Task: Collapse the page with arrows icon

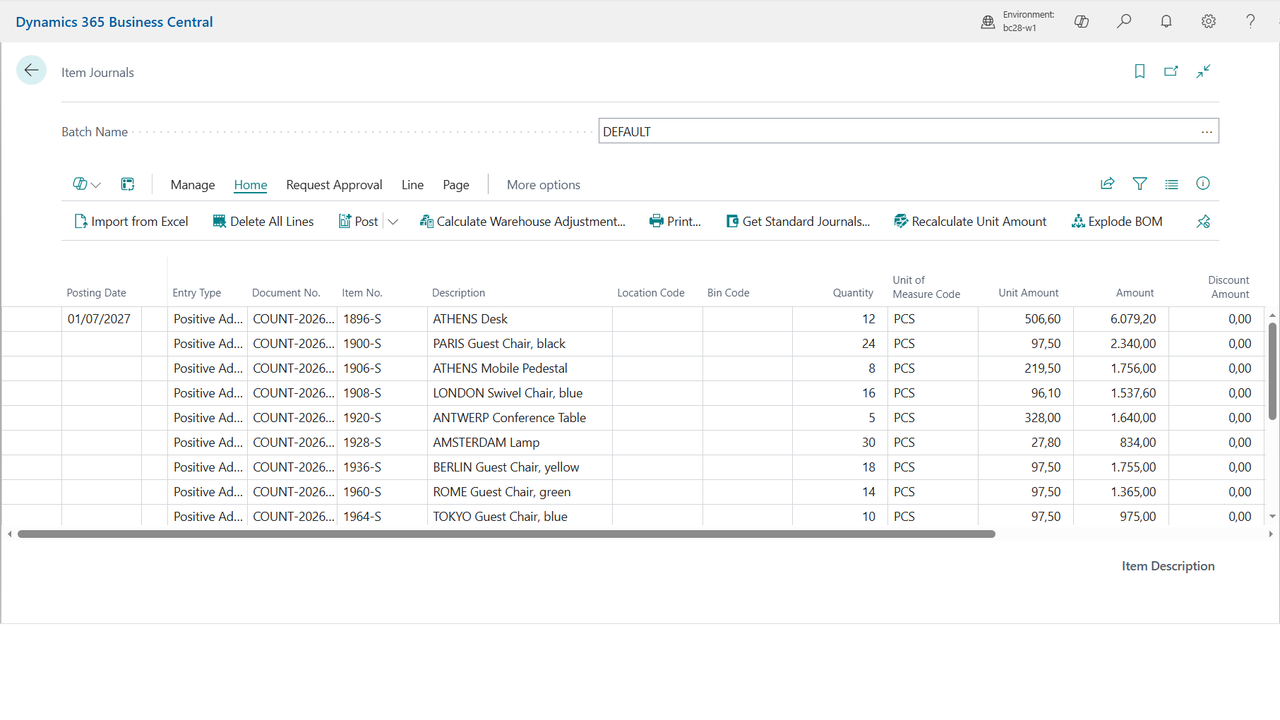Action: click(x=1204, y=71)
